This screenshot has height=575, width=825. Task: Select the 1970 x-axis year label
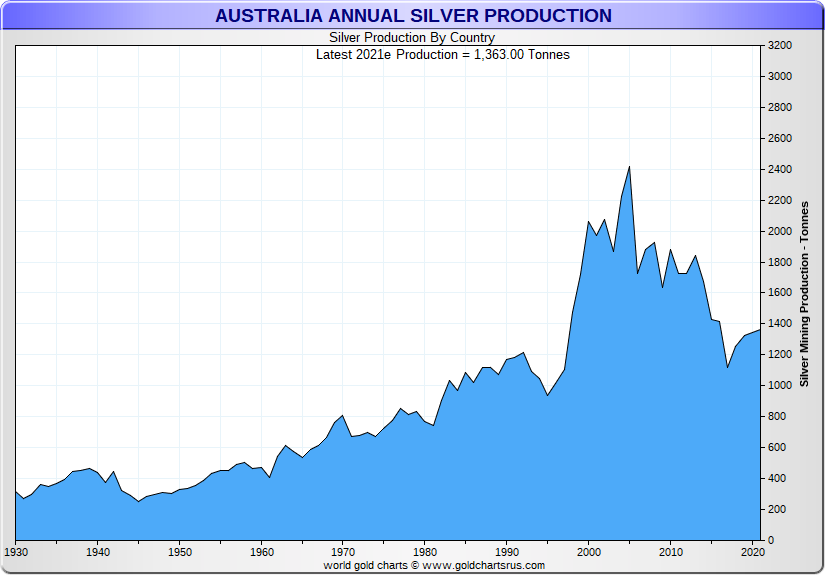point(343,552)
